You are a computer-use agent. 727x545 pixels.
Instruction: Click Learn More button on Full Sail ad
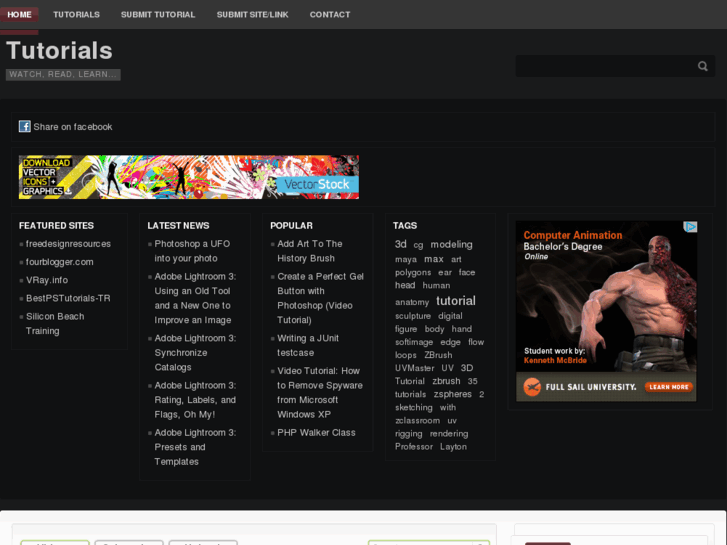coord(669,387)
